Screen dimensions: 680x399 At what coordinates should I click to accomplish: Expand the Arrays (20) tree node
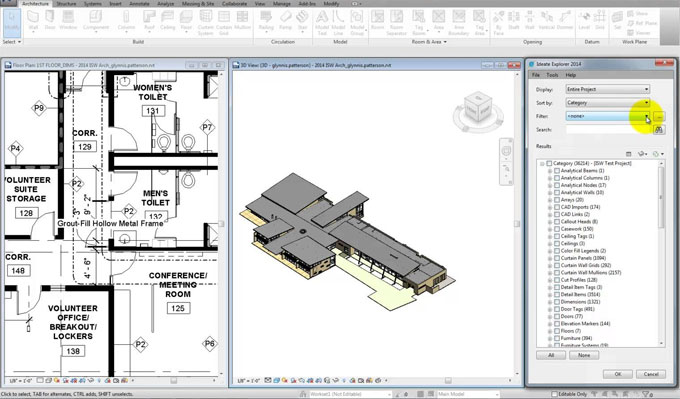pyautogui.click(x=550, y=200)
